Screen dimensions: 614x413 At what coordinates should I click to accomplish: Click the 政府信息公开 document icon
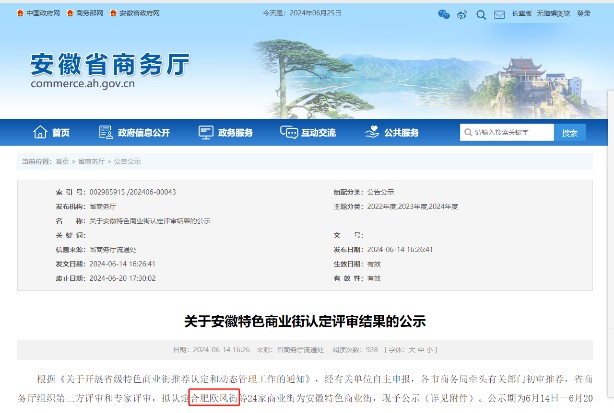[105, 133]
